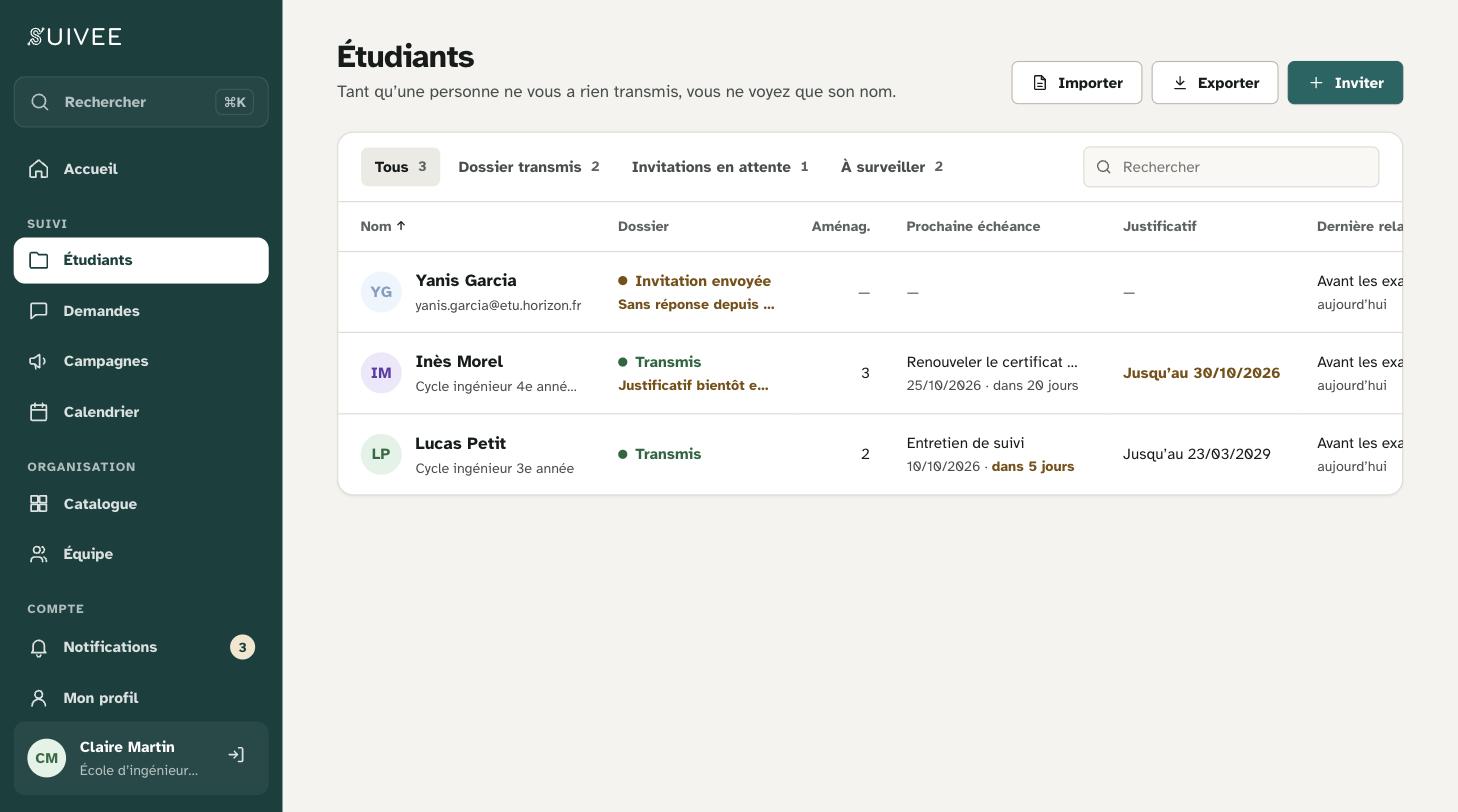The height and width of the screenshot is (812, 1458).
Task: Focus the sidebar Rechercher box
Action: coord(141,102)
